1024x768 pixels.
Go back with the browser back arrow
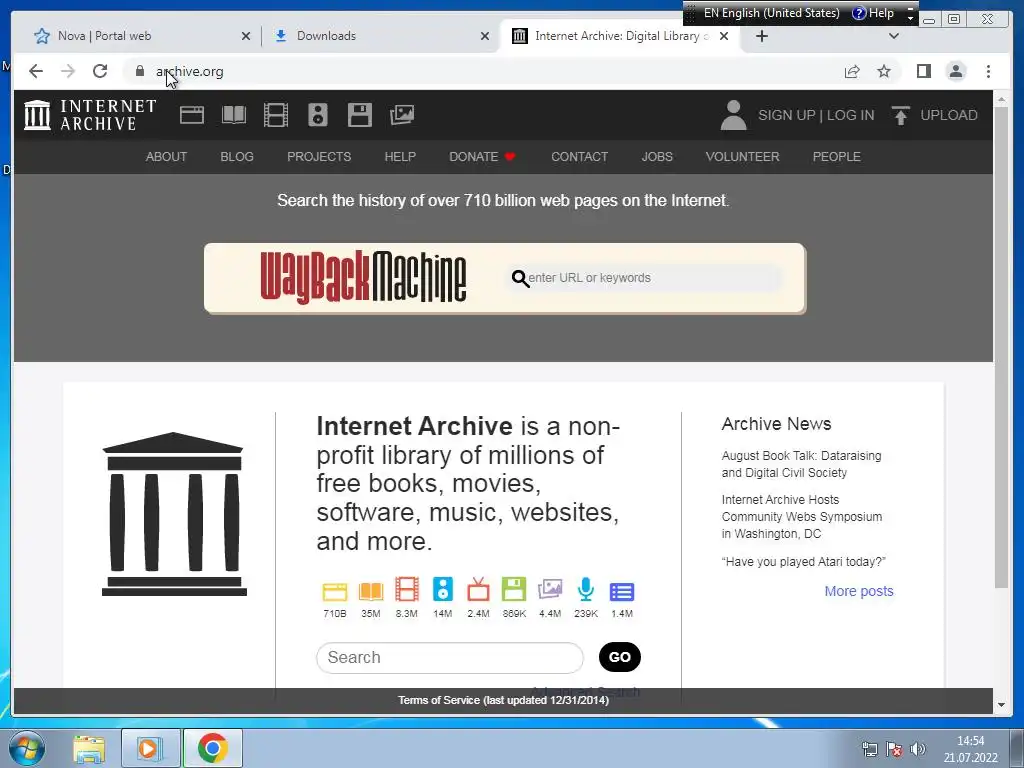tap(36, 71)
